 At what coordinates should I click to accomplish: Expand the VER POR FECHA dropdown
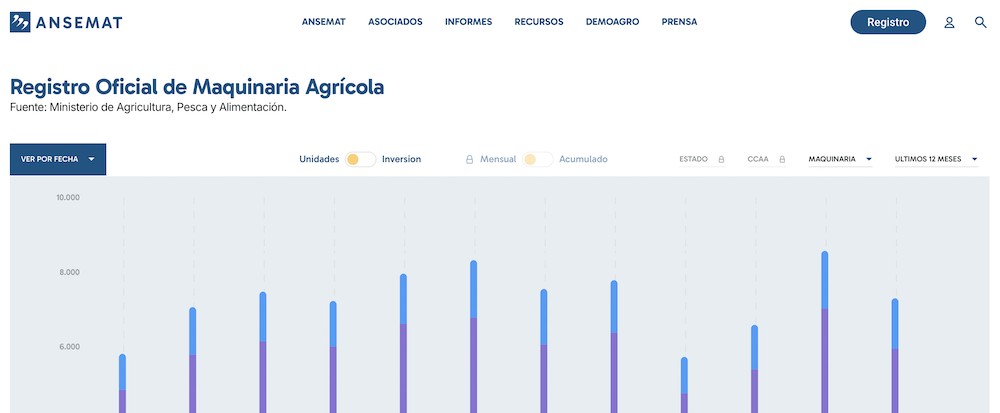point(58,159)
